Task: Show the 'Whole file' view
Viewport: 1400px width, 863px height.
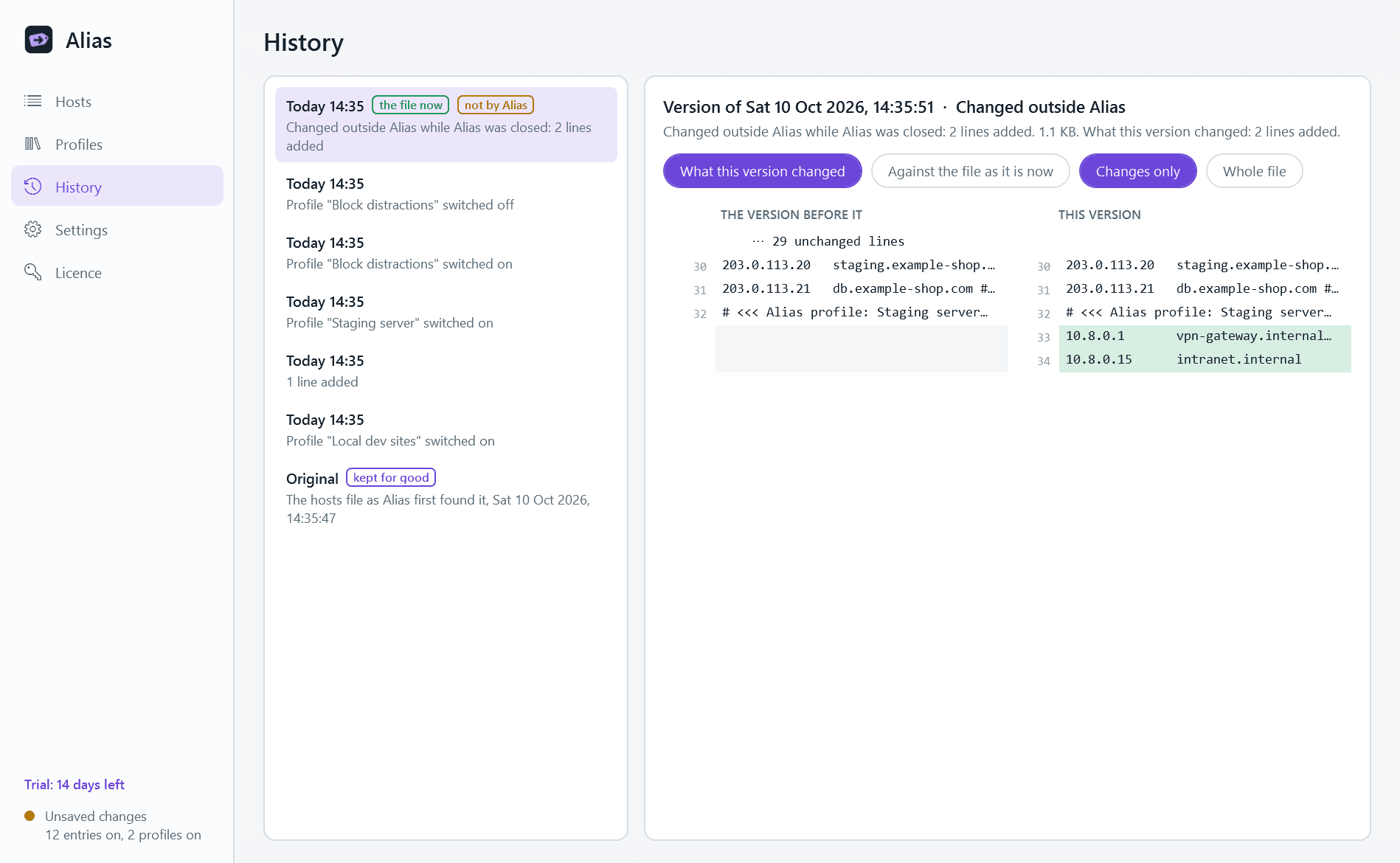Action: pyautogui.click(x=1255, y=171)
